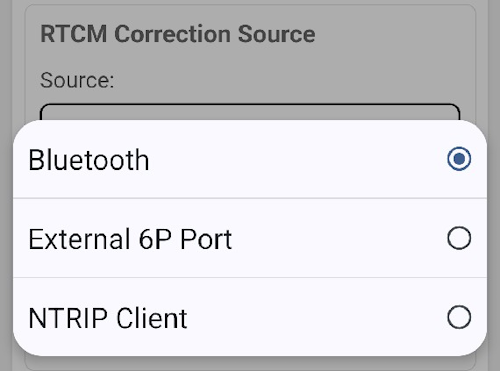This screenshot has height=371, width=500.
Task: Tap the filled blue dot beside Bluetooth
Action: pos(459,159)
